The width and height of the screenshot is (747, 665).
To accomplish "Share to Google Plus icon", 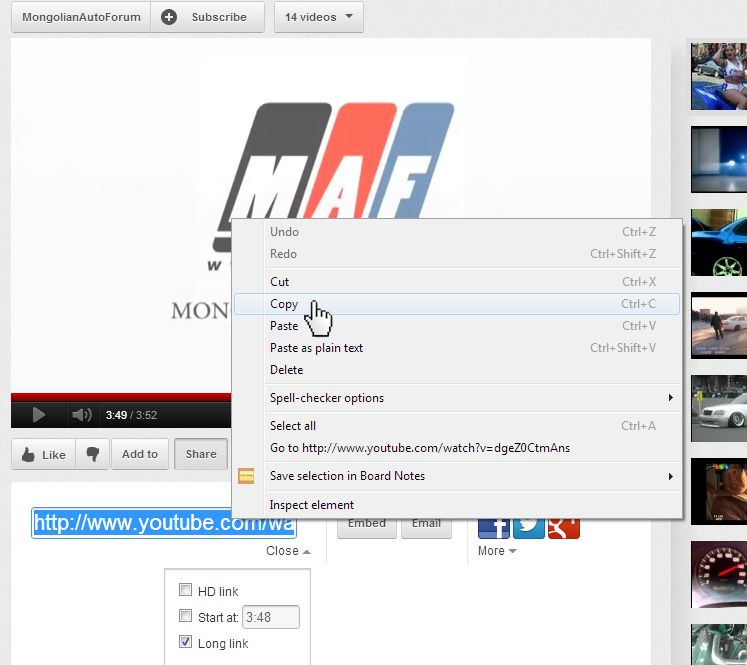I will [x=564, y=525].
